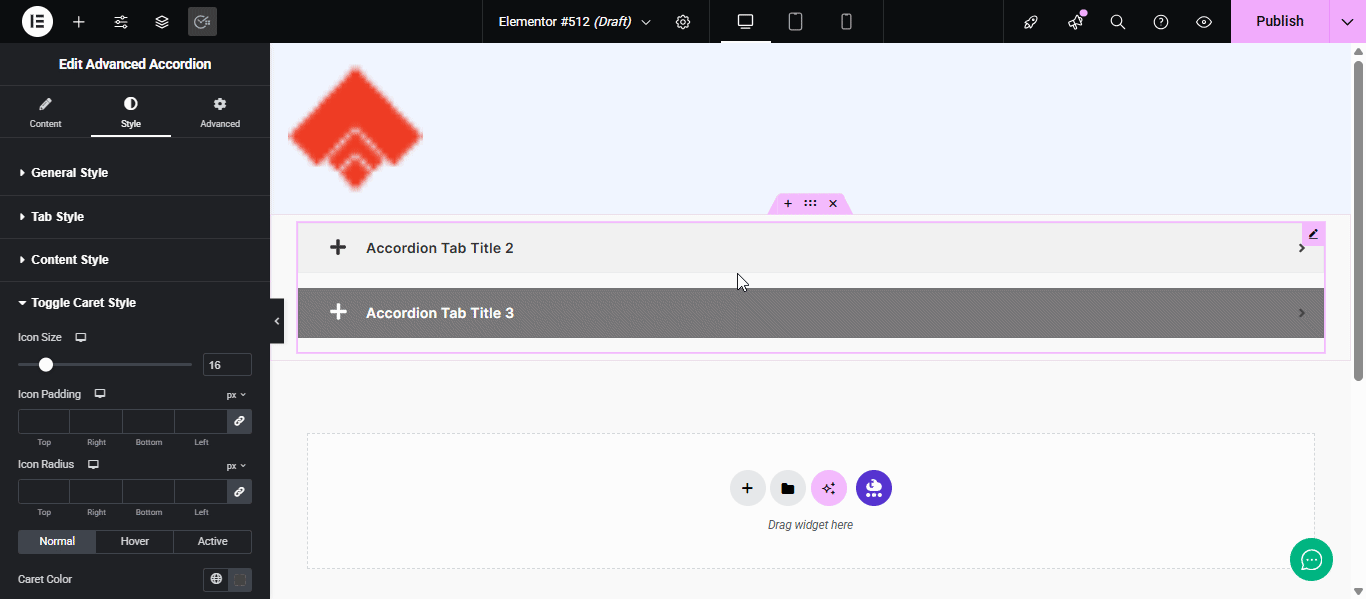Switch to the Advanced tab
This screenshot has width=1366, height=599.
point(220,112)
